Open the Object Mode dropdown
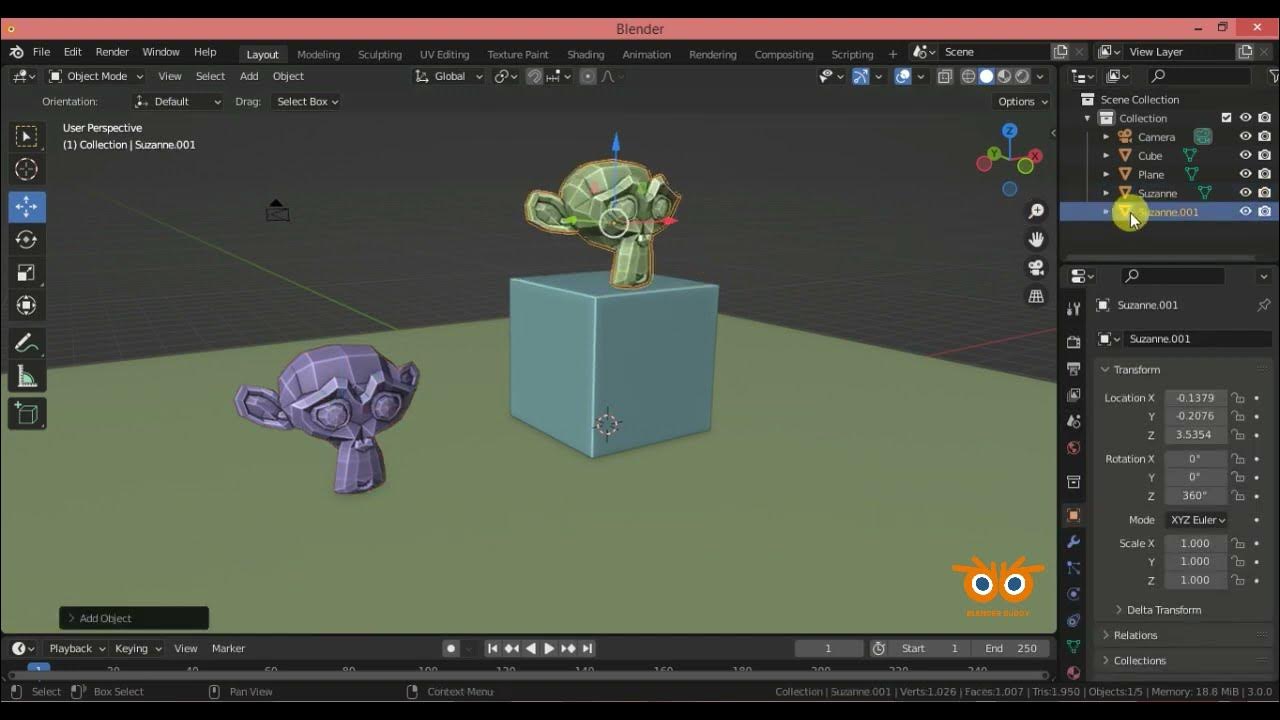Image resolution: width=1280 pixels, height=720 pixels. pos(96,76)
